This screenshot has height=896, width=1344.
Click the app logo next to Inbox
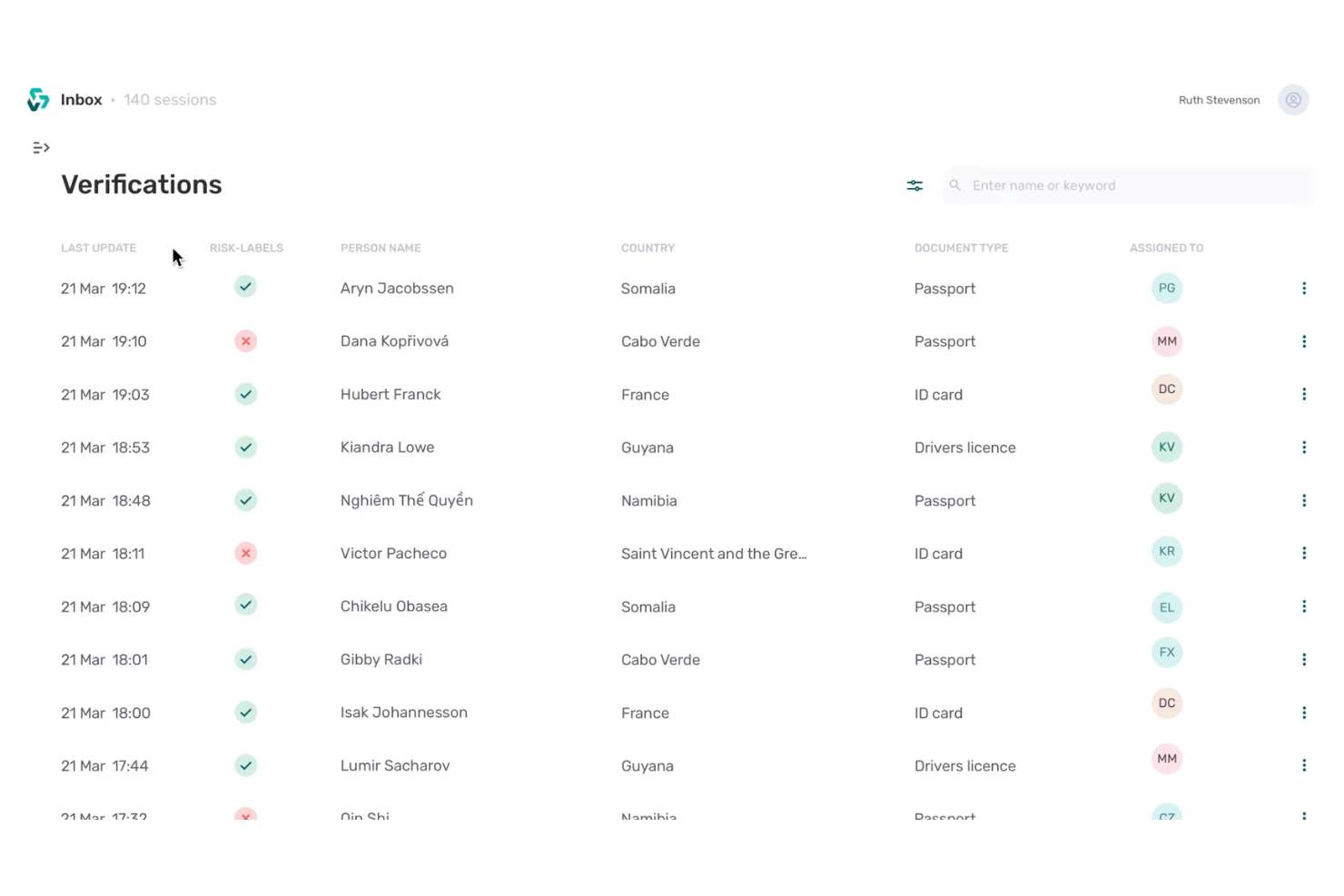(x=37, y=99)
